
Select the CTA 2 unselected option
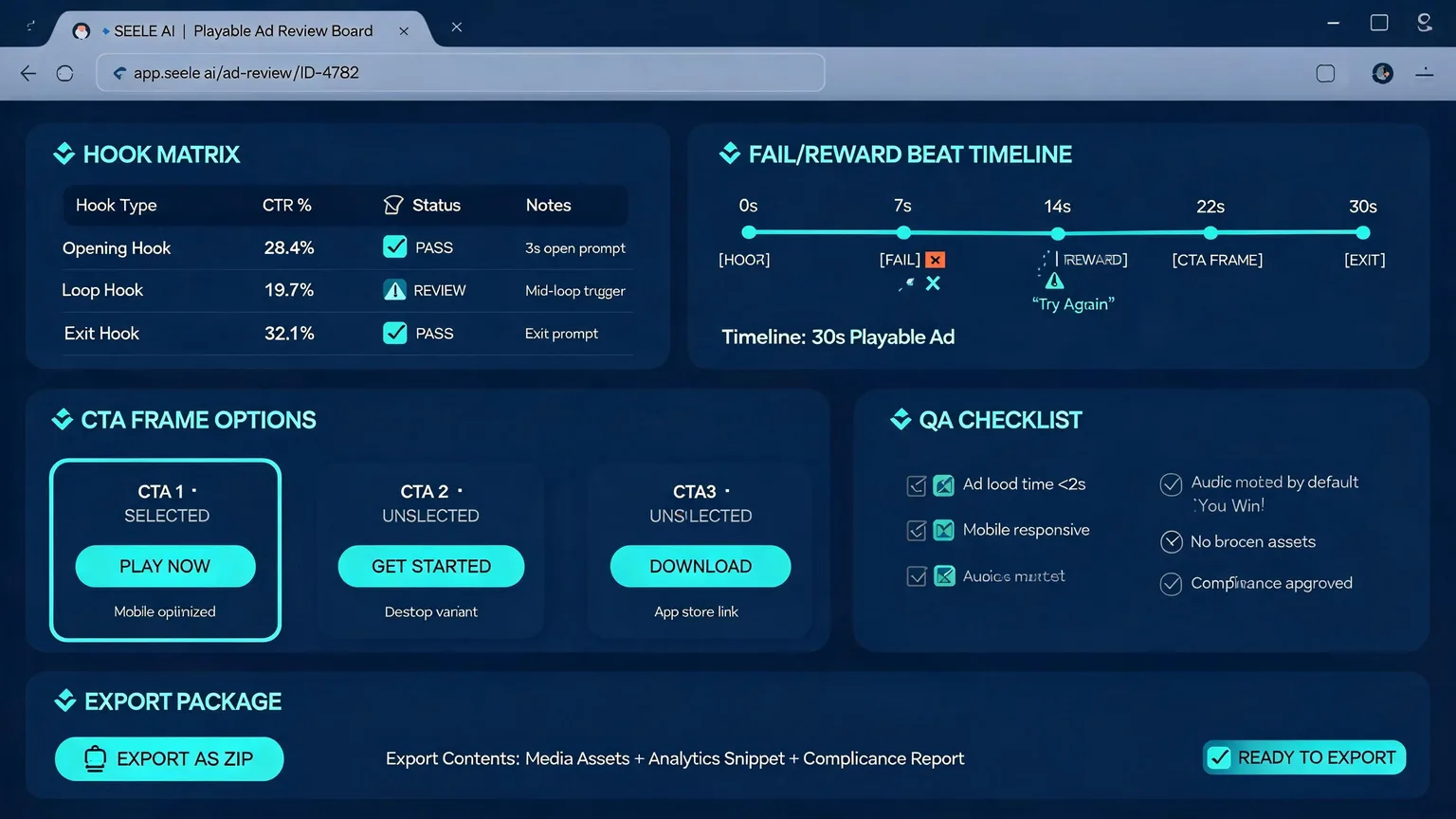coord(431,550)
